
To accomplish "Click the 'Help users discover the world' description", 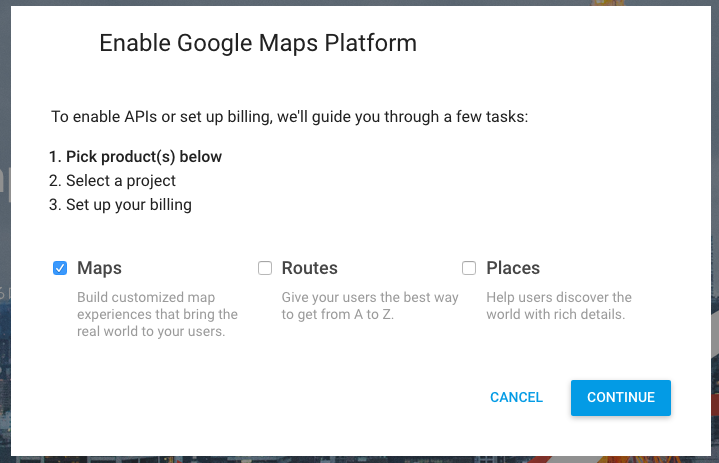I will [559, 306].
